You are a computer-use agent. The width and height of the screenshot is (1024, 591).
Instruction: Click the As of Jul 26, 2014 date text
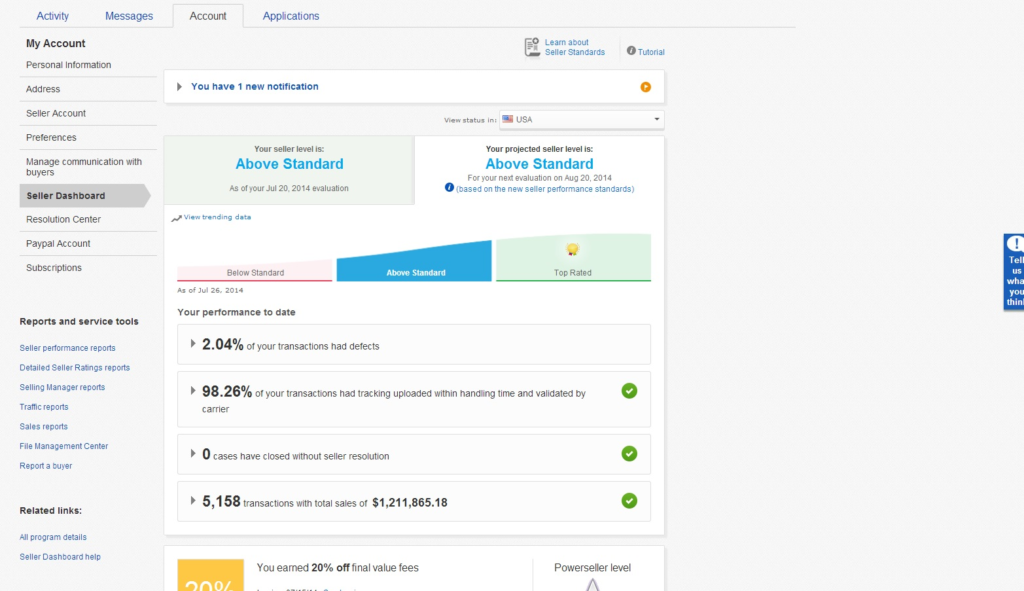[210, 290]
